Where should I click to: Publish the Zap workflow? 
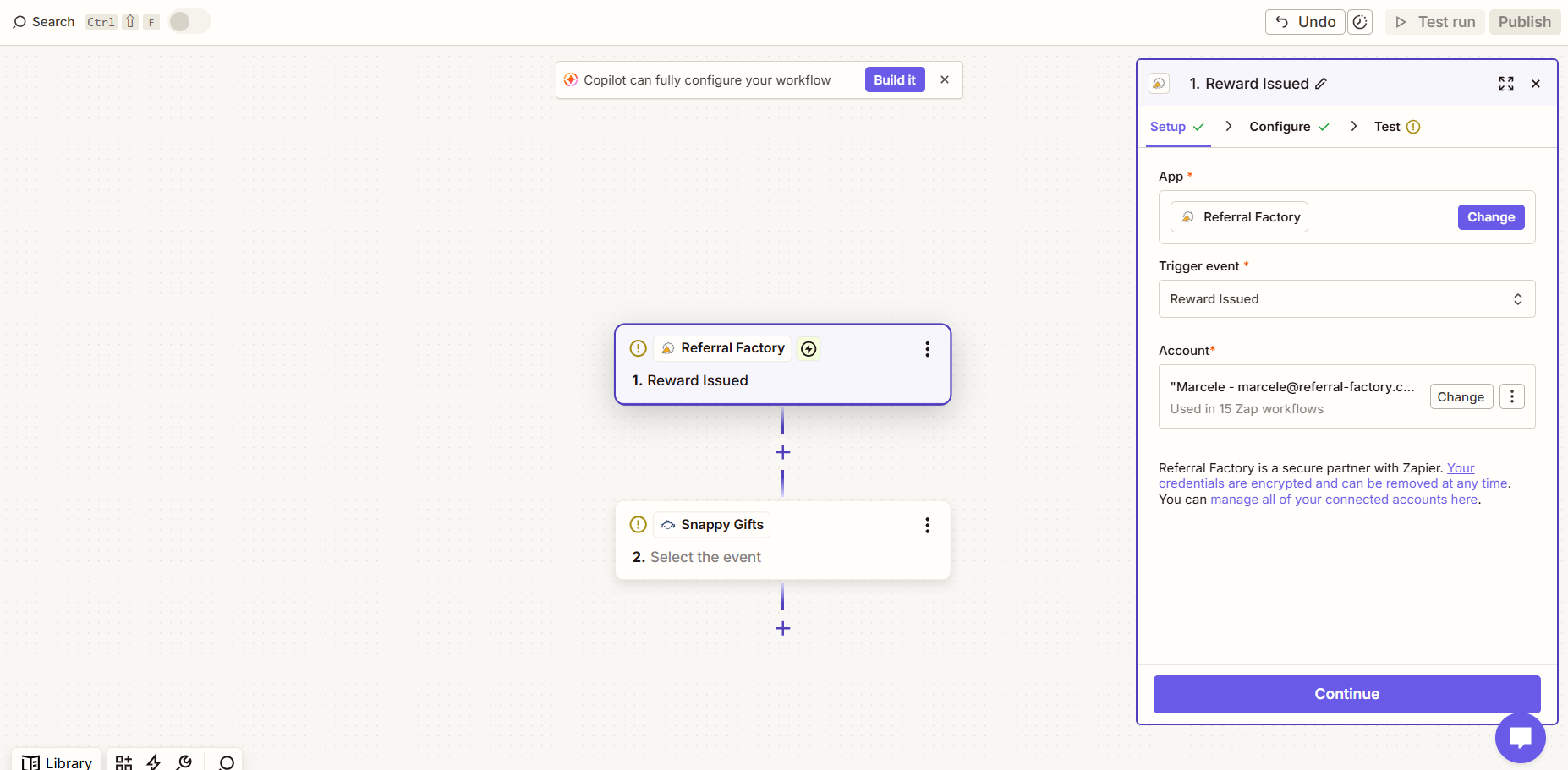click(1524, 22)
